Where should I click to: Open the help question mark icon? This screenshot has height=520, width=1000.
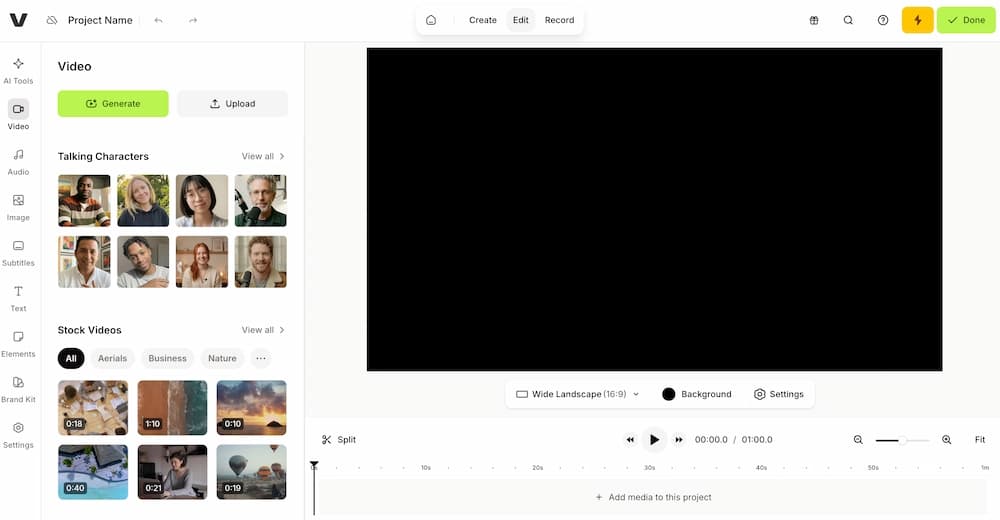(x=883, y=20)
